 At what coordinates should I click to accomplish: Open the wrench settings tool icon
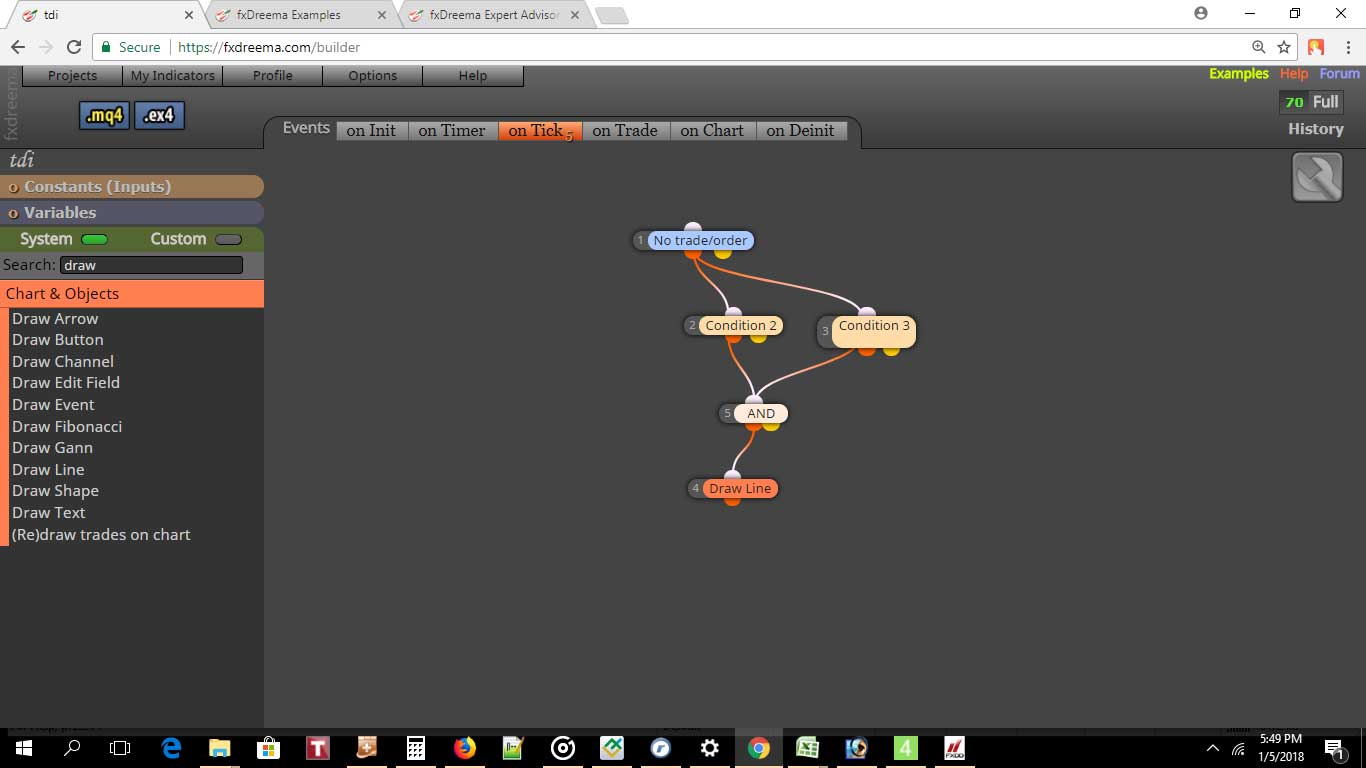pyautogui.click(x=1317, y=177)
